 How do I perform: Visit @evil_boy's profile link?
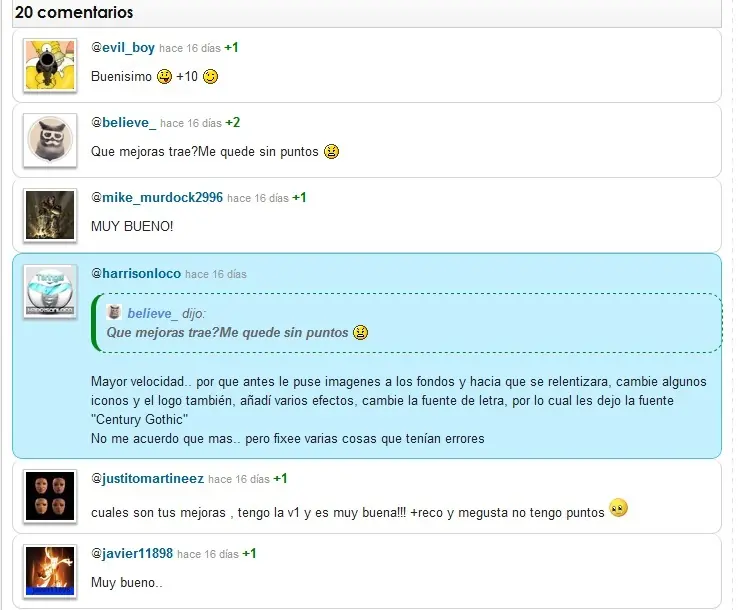tap(123, 48)
